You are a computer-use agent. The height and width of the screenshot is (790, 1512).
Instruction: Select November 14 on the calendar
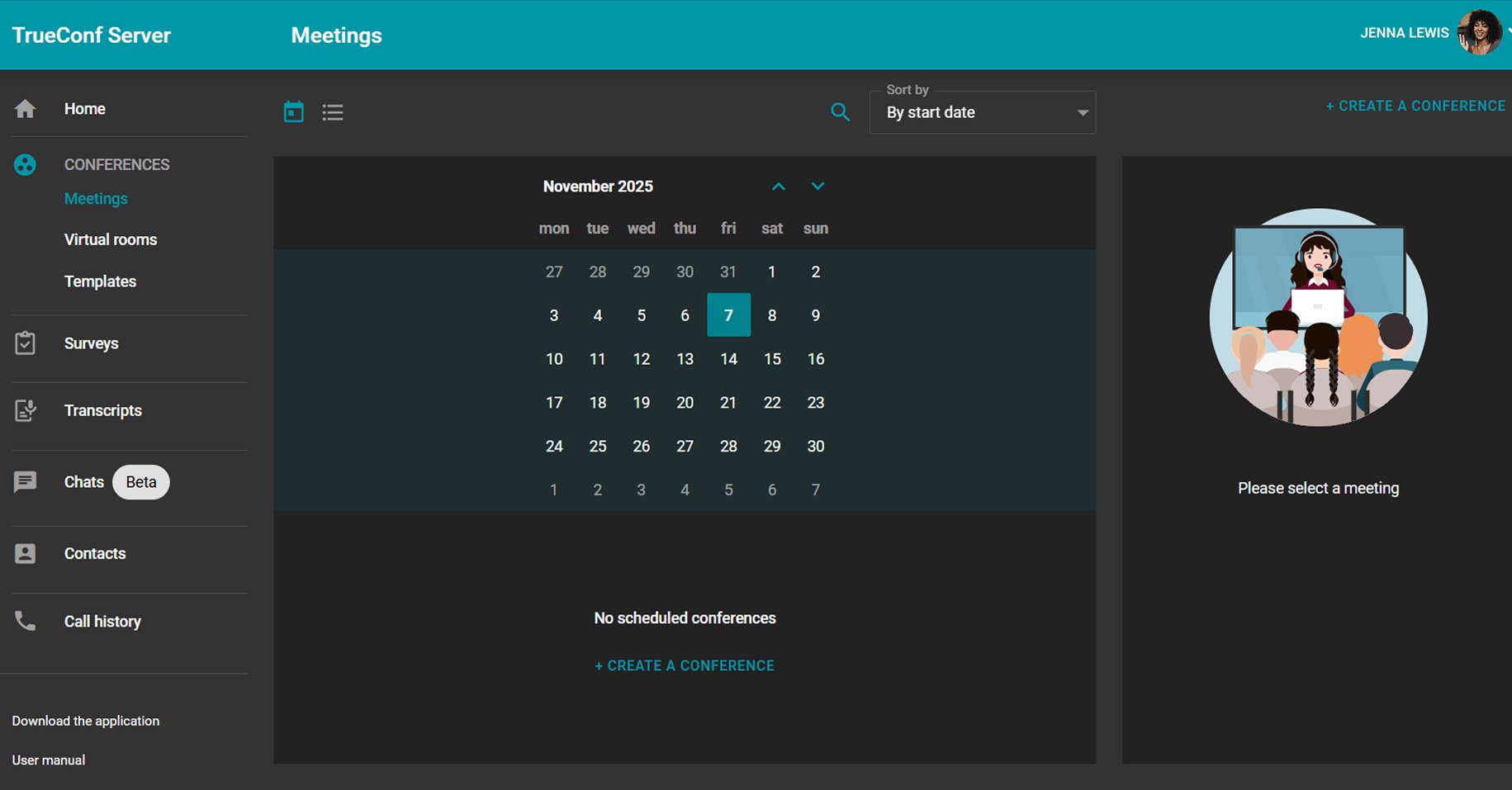pyautogui.click(x=728, y=359)
